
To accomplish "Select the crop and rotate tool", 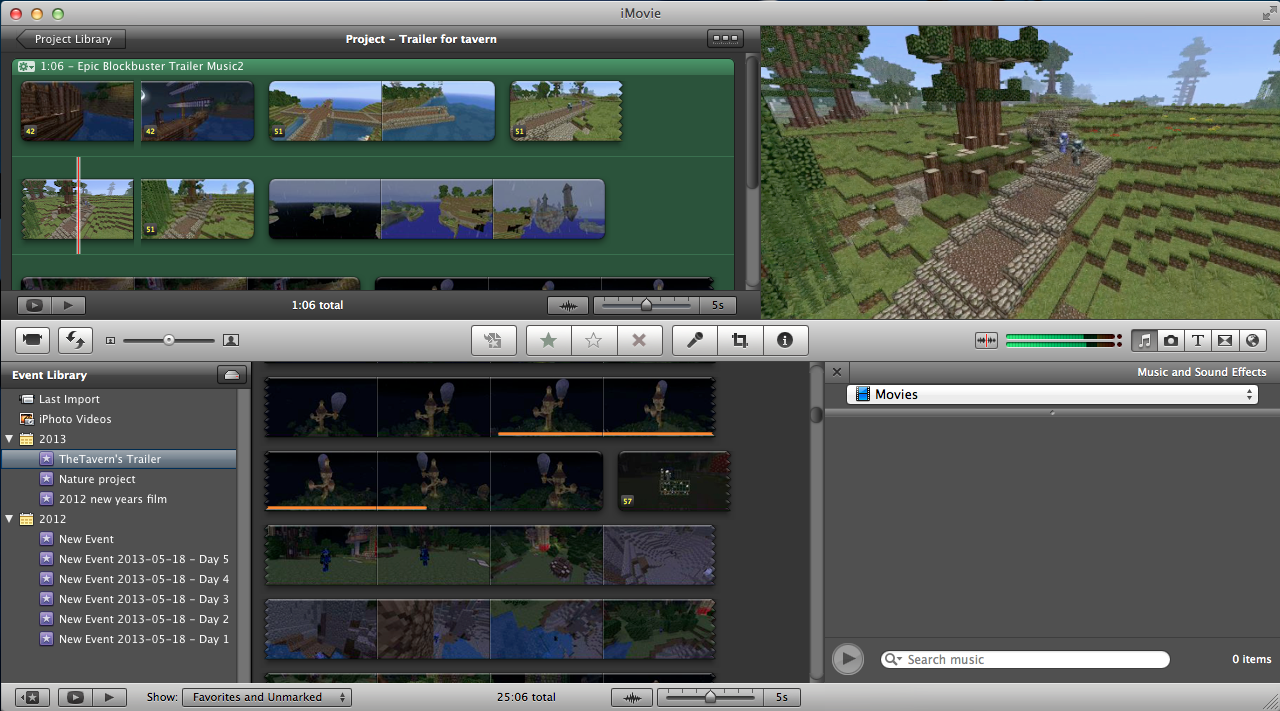I will pos(740,340).
